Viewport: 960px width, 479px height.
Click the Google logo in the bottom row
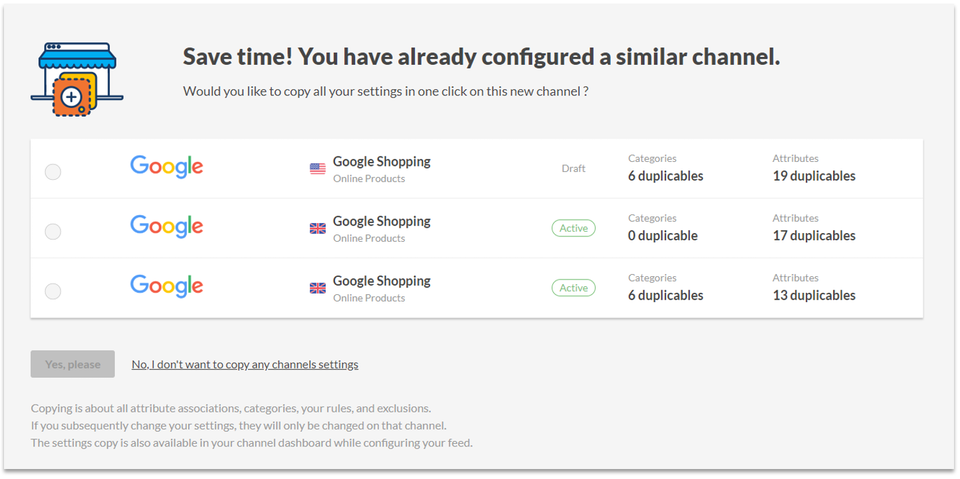pos(167,287)
